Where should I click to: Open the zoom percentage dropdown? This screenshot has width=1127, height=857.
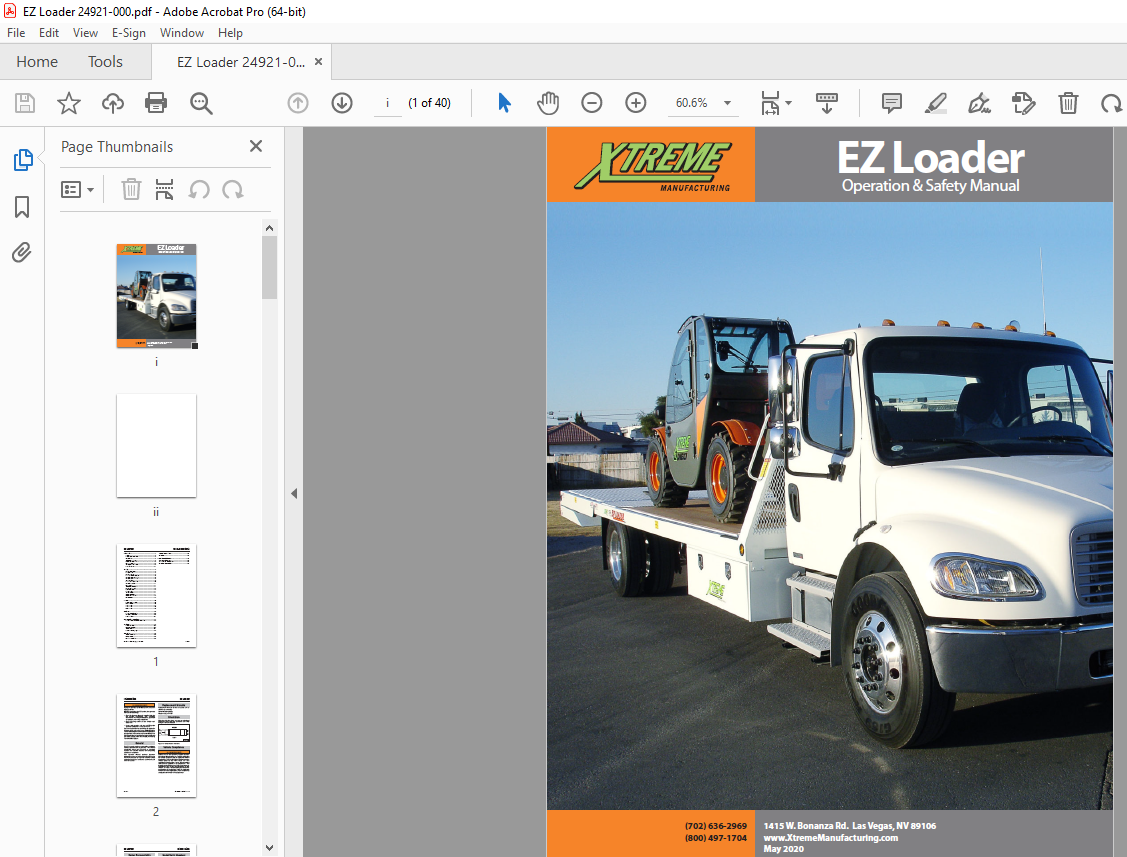pyautogui.click(x=727, y=103)
